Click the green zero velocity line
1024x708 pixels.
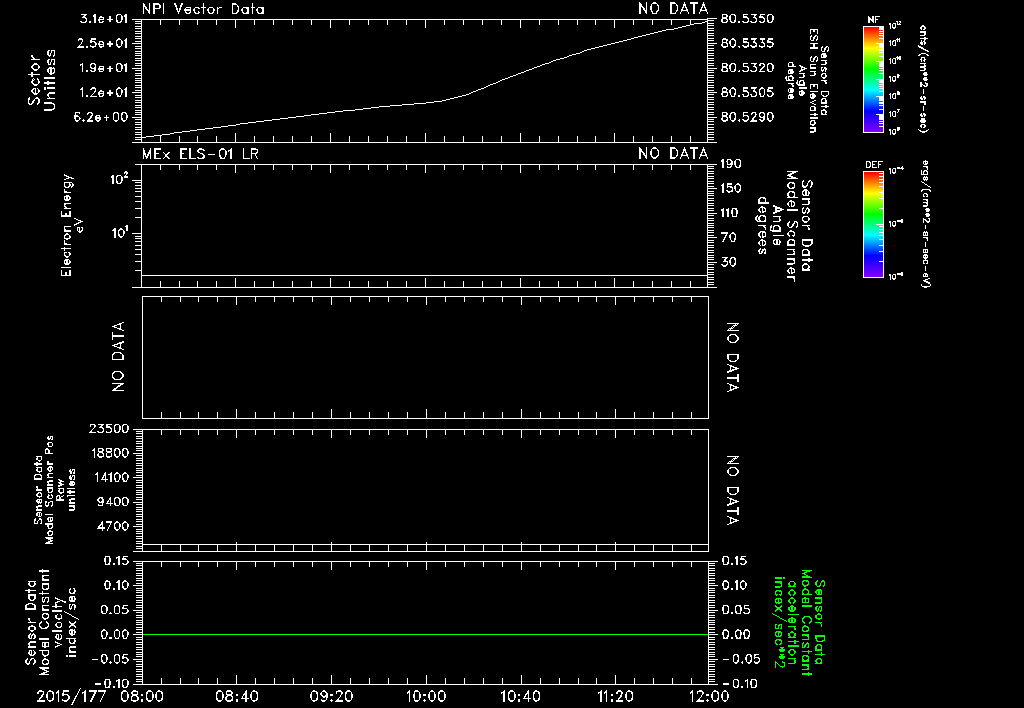point(425,634)
